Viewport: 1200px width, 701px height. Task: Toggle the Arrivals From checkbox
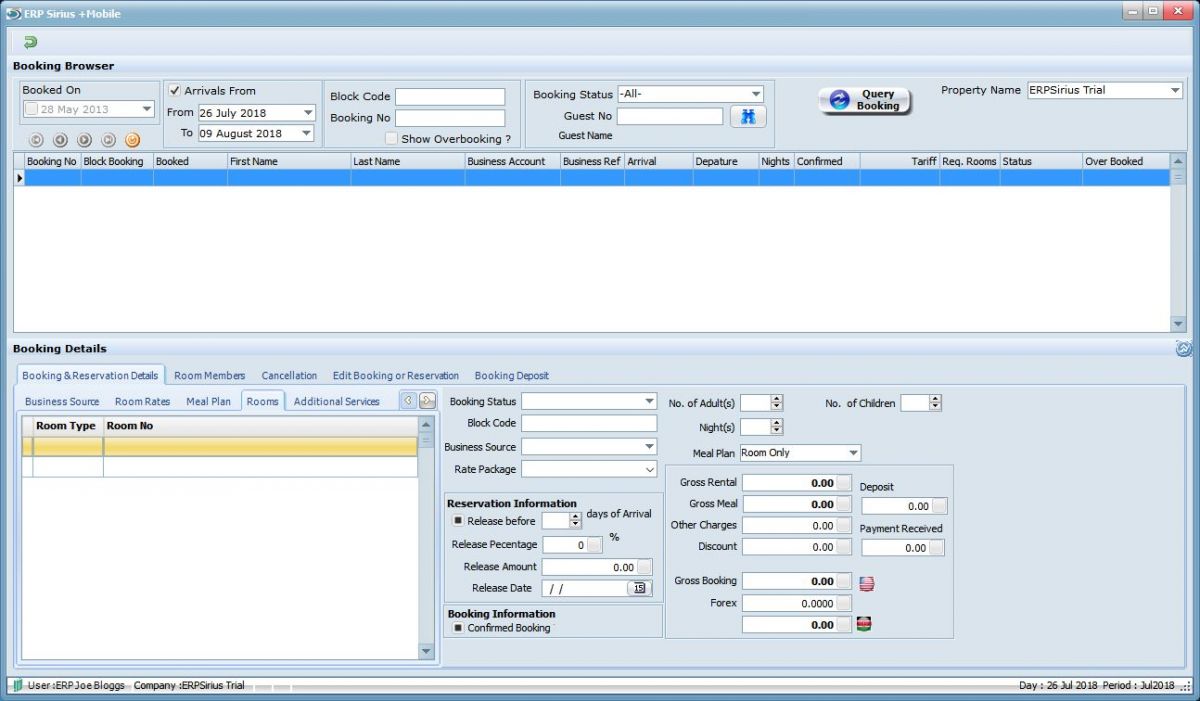click(175, 90)
